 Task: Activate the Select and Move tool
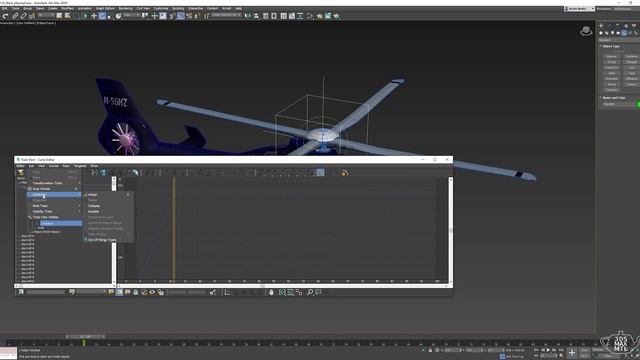point(93,16)
